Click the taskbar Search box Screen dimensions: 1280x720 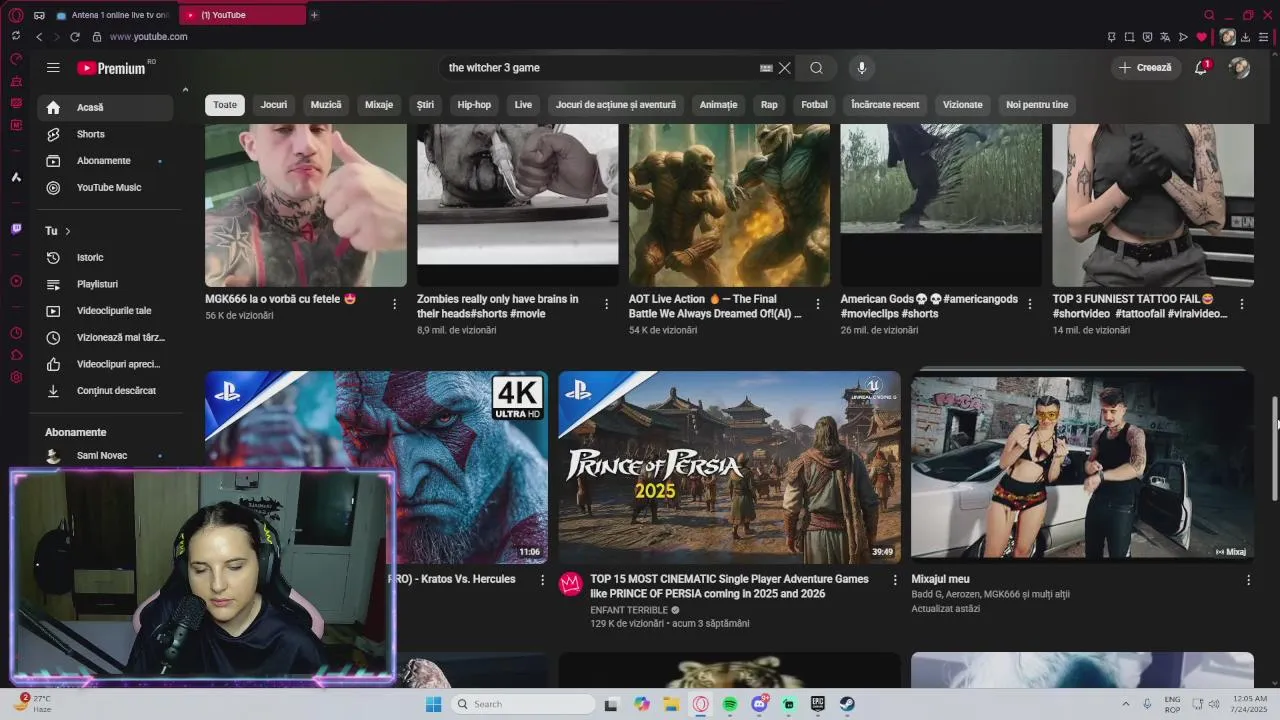click(522, 704)
